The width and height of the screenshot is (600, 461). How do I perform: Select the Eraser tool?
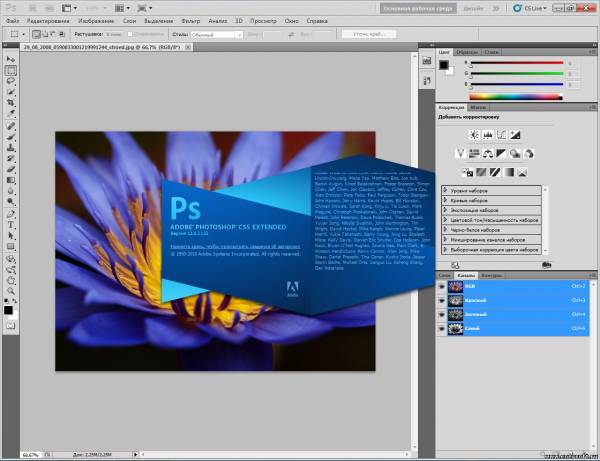coord(11,169)
